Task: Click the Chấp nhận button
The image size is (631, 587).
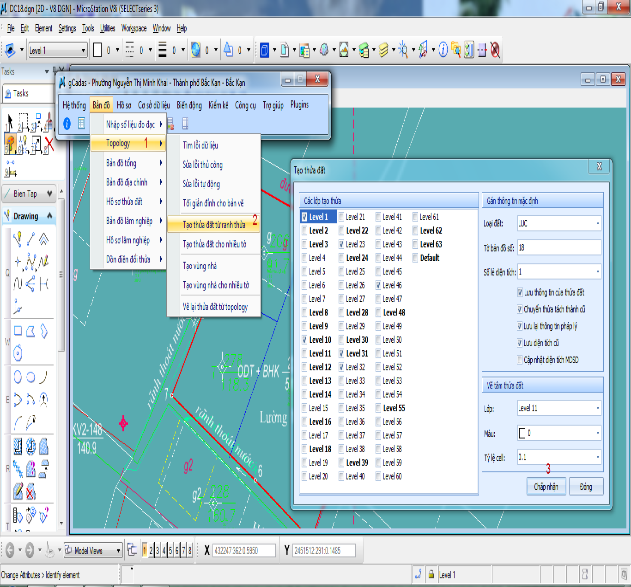Action: 546,485
